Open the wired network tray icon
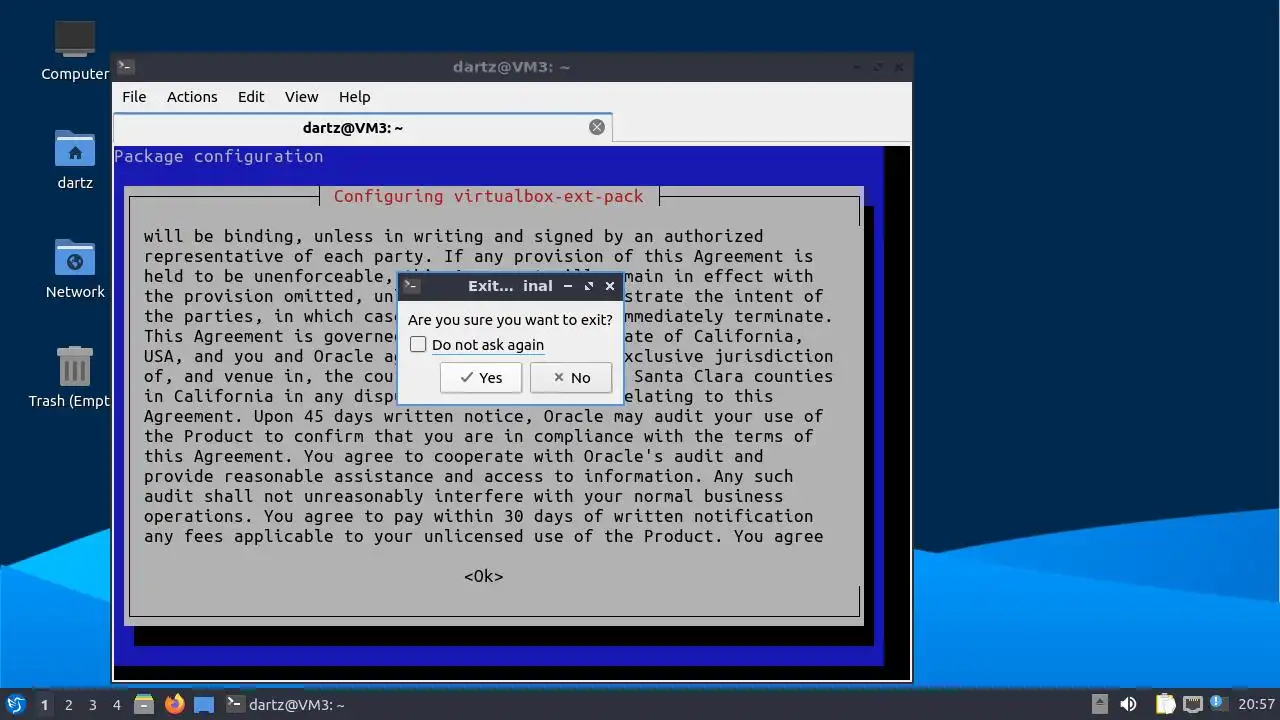This screenshot has height=720, width=1280. coord(1192,704)
